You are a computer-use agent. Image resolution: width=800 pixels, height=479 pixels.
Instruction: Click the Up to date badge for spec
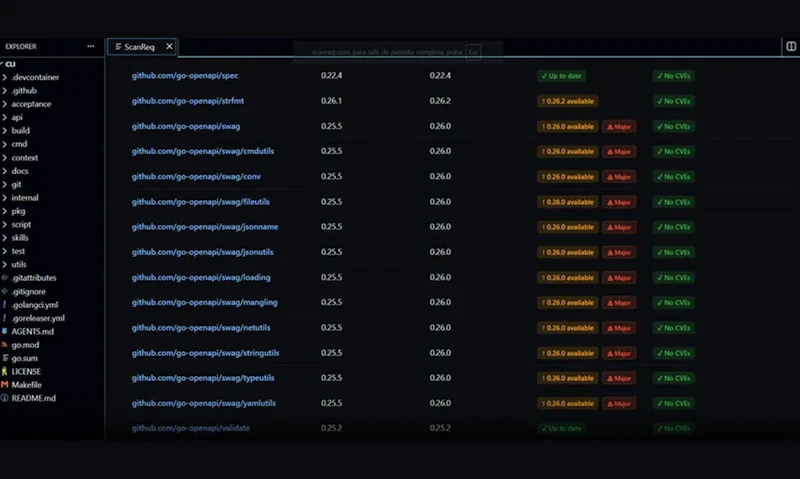click(561, 76)
